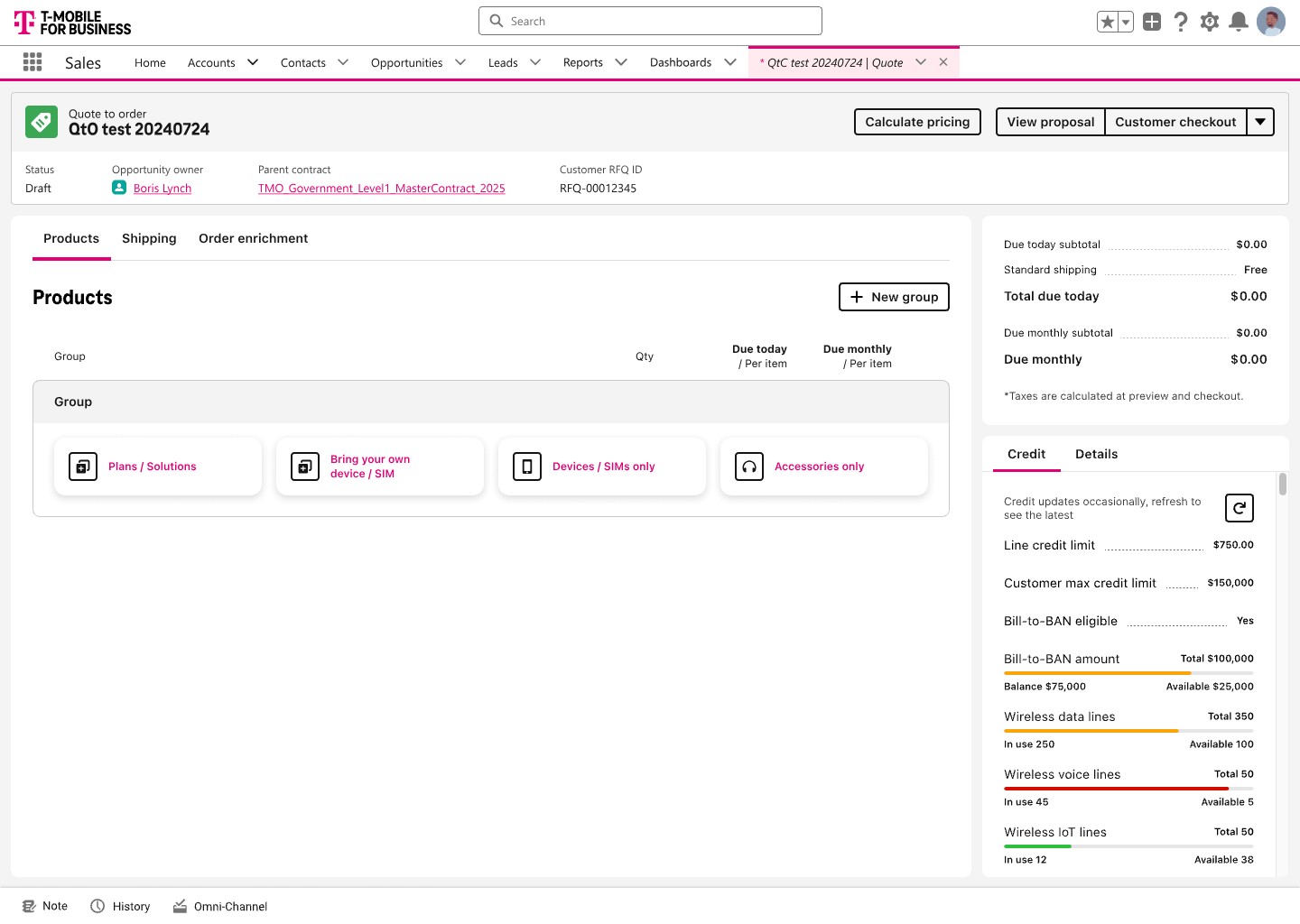The height and width of the screenshot is (924, 1300).
Task: Expand Leads dropdown chevron
Action: [x=535, y=62]
